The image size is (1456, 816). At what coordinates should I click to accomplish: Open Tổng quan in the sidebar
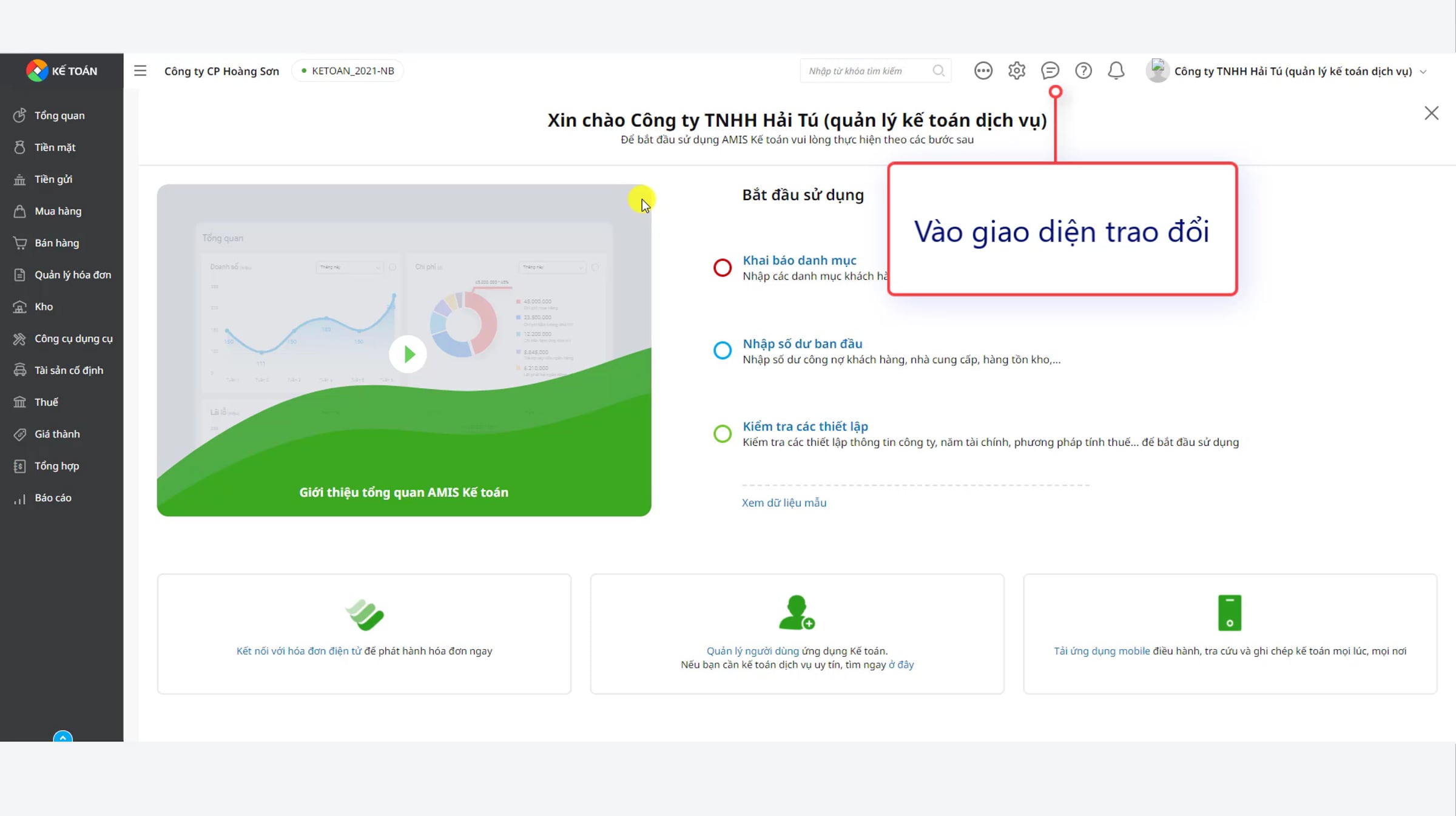tap(59, 115)
